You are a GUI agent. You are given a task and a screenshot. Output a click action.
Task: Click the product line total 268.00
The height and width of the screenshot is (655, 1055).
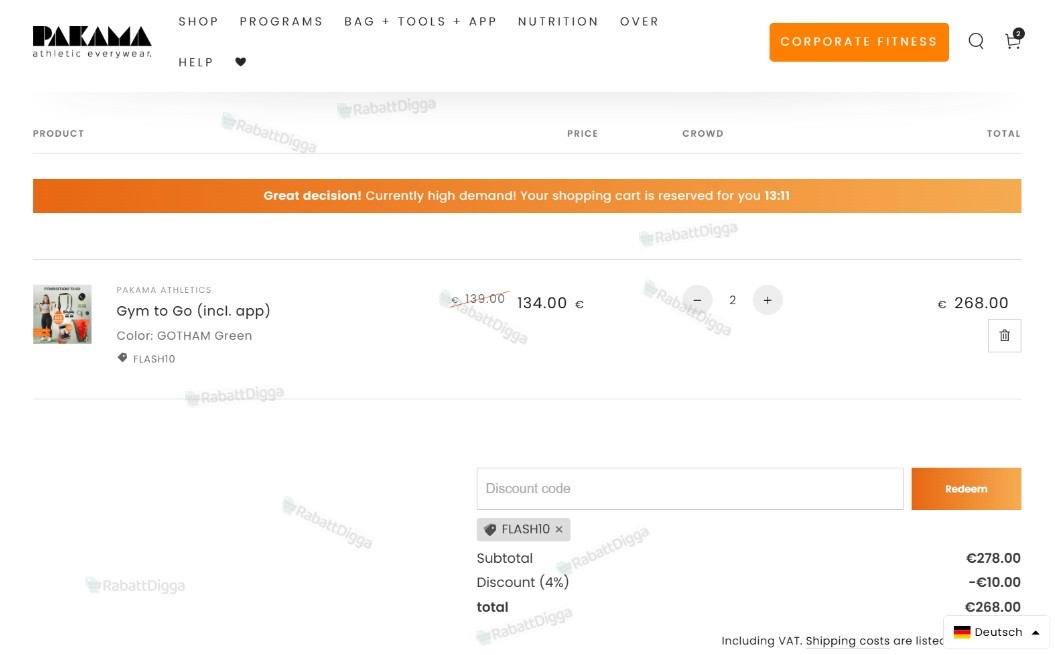(973, 303)
